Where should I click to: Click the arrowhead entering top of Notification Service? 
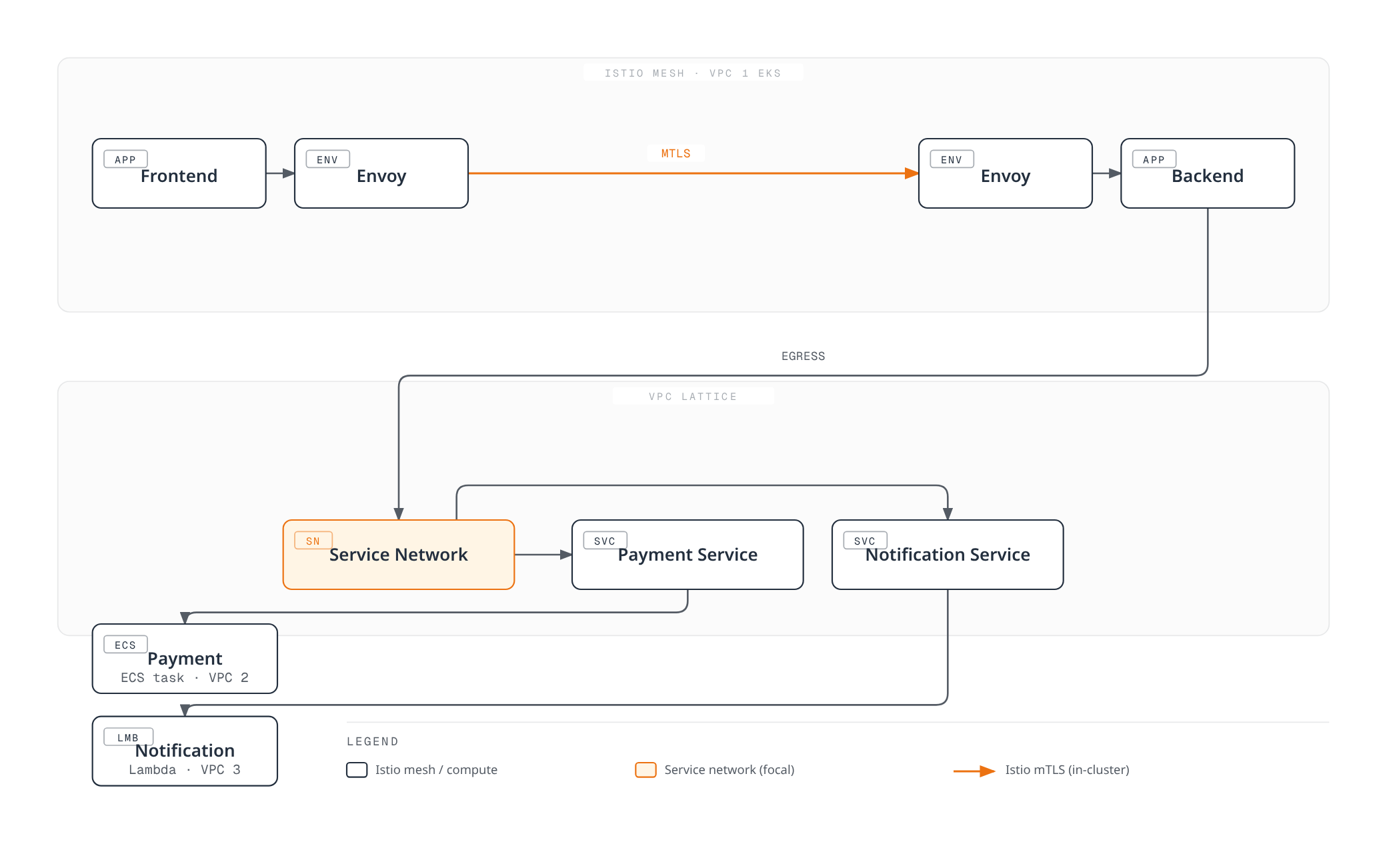tap(948, 513)
